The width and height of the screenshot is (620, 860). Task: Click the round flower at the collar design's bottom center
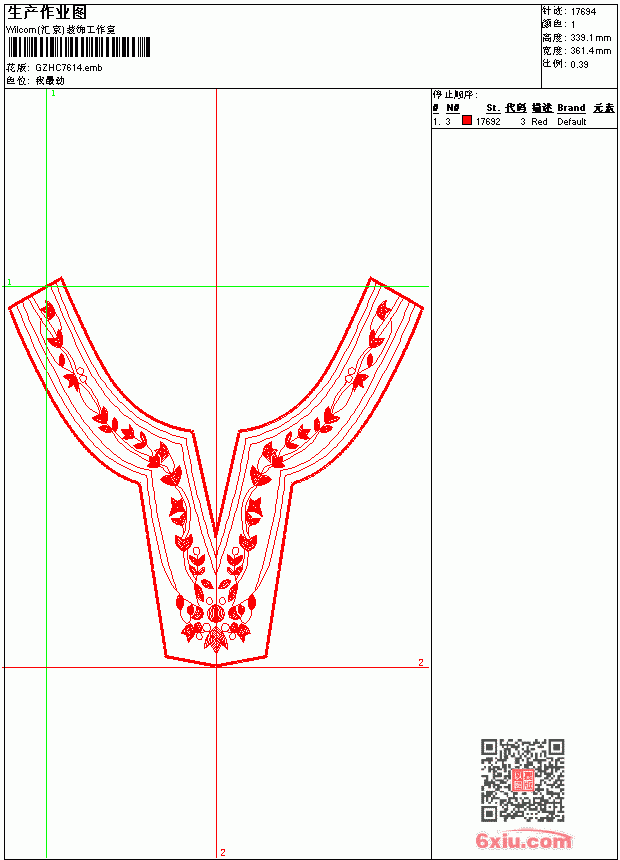216,613
